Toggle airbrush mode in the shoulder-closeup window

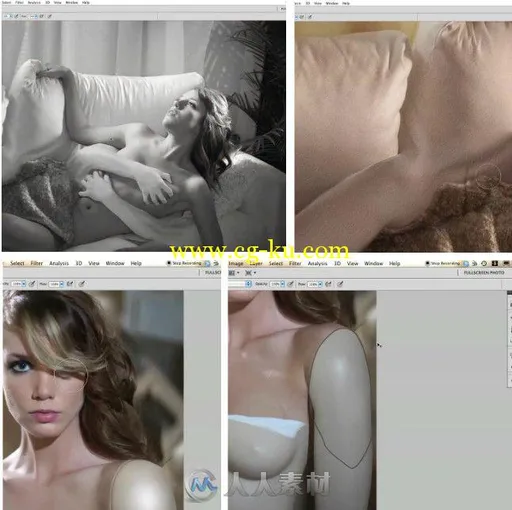[x=328, y=284]
